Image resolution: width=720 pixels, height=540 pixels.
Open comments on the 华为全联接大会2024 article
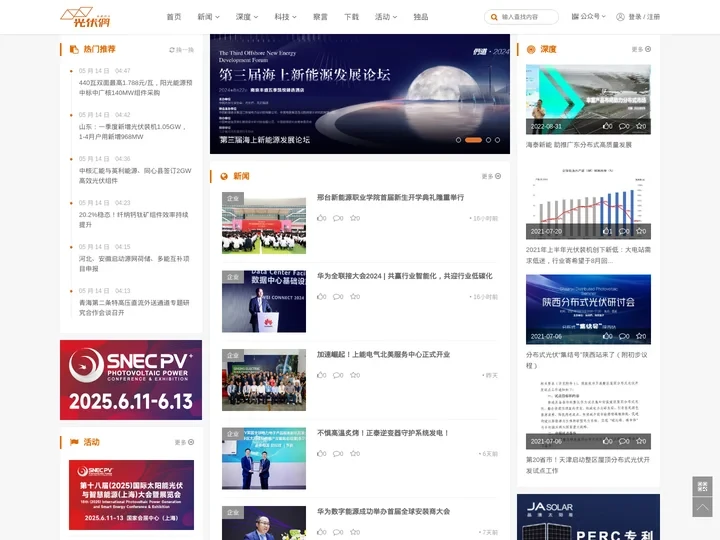pos(338,297)
